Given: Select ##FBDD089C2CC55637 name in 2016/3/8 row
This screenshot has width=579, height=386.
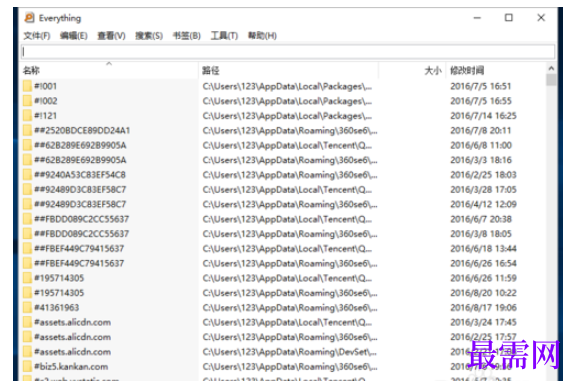Looking at the screenshot, I should coord(81,234).
